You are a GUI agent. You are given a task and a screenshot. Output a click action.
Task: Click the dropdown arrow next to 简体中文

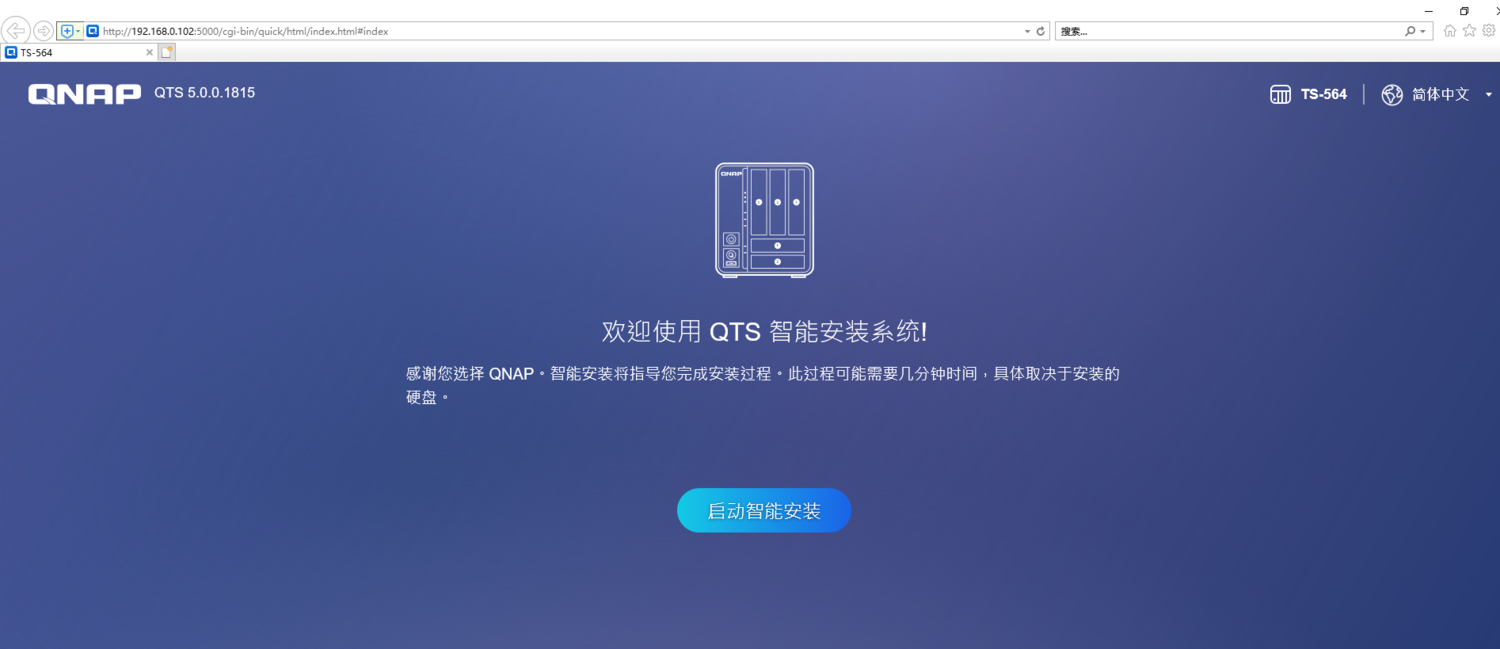1488,95
